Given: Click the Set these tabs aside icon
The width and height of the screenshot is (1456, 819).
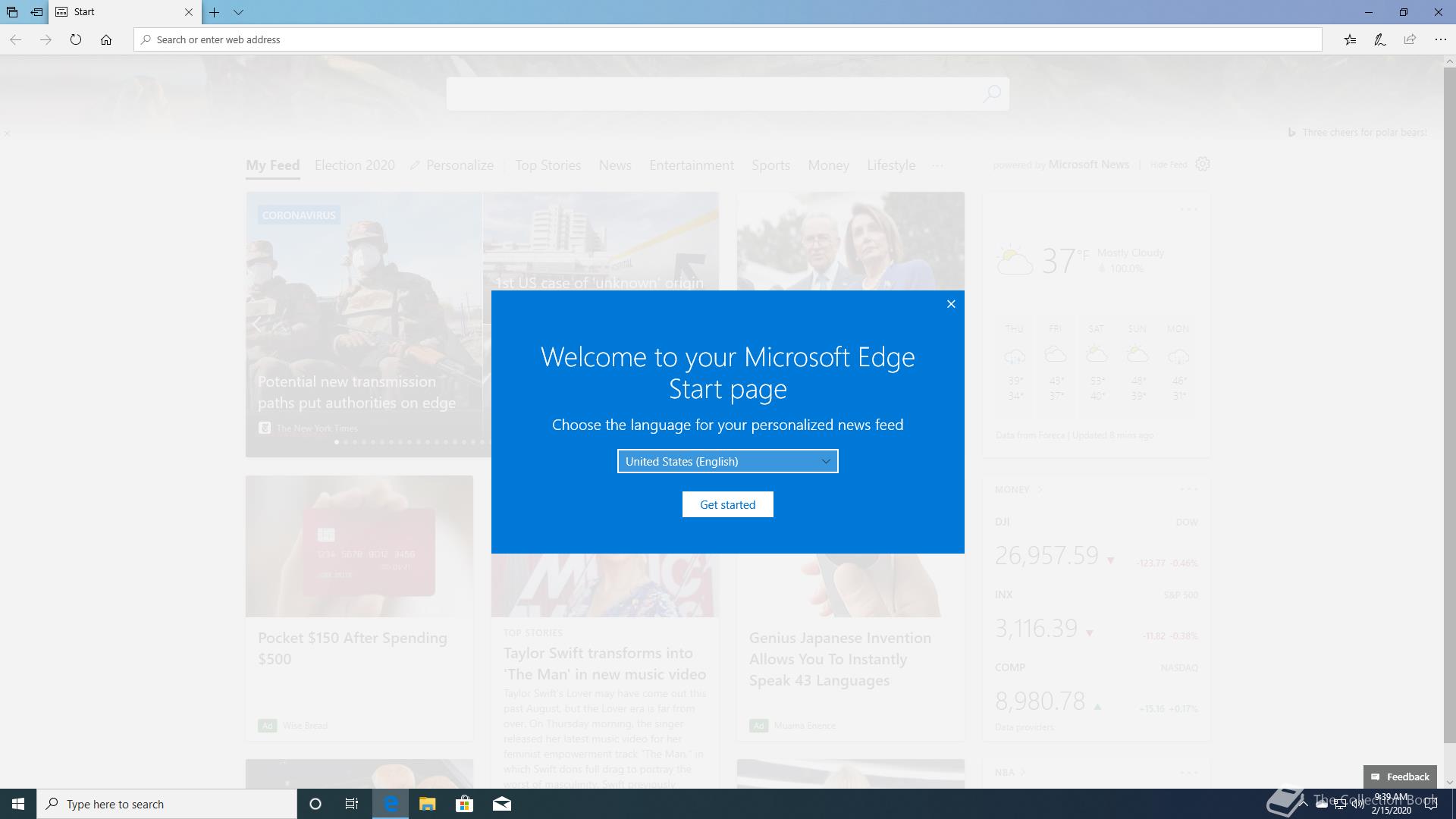Looking at the screenshot, I should tap(36, 12).
